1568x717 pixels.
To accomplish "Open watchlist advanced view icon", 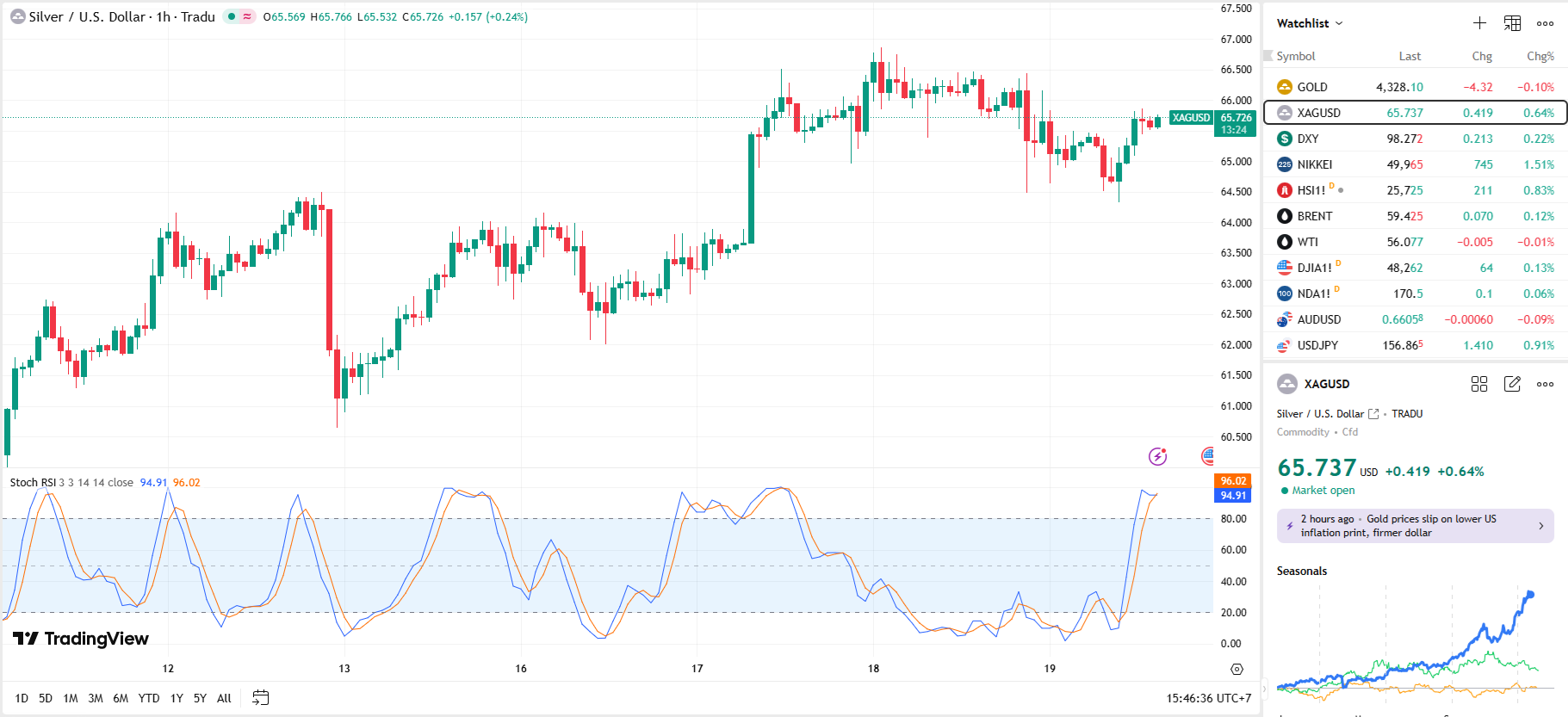I will tap(1512, 23).
